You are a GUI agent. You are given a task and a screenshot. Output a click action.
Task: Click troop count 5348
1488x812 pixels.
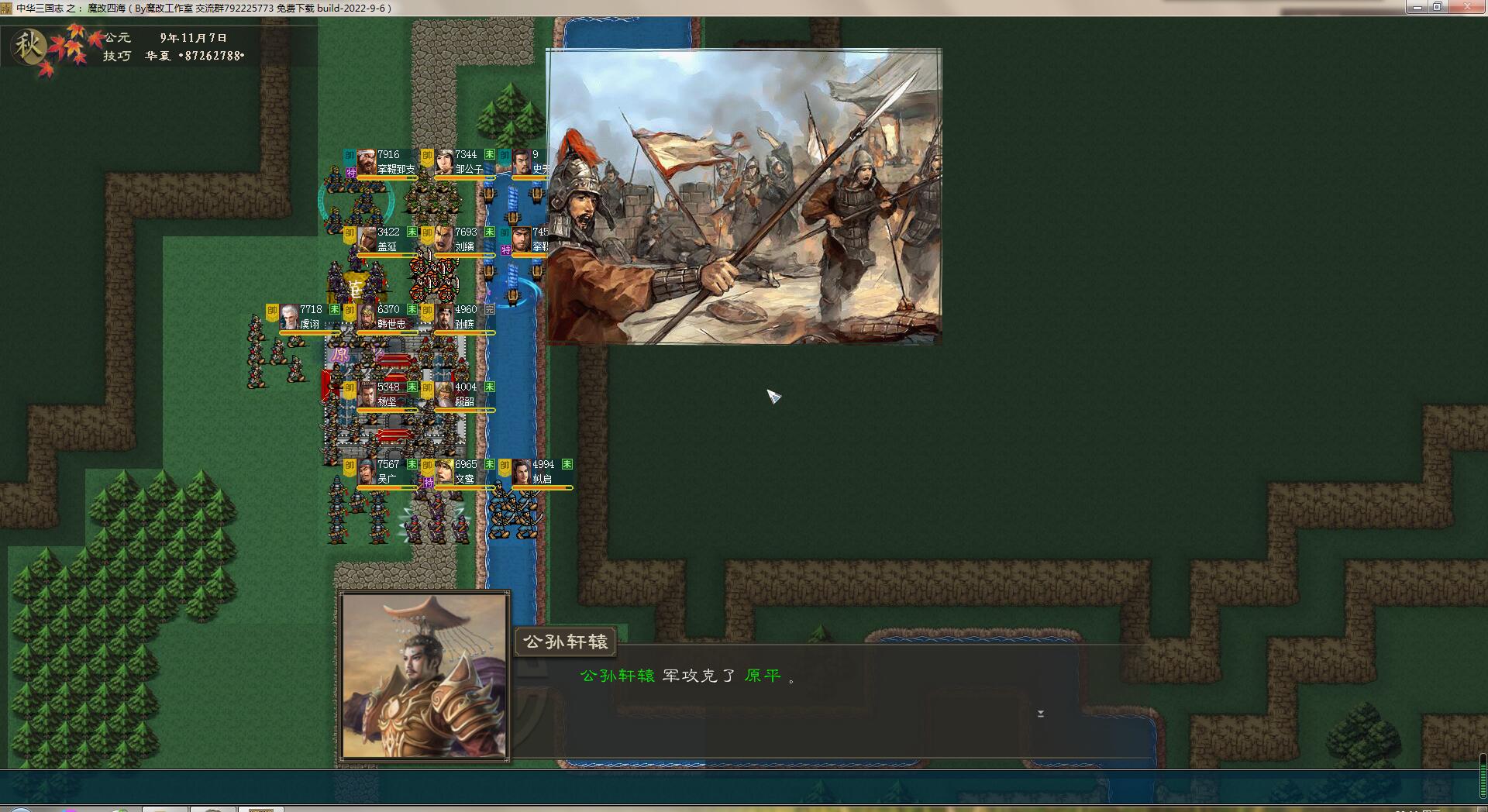click(x=388, y=387)
